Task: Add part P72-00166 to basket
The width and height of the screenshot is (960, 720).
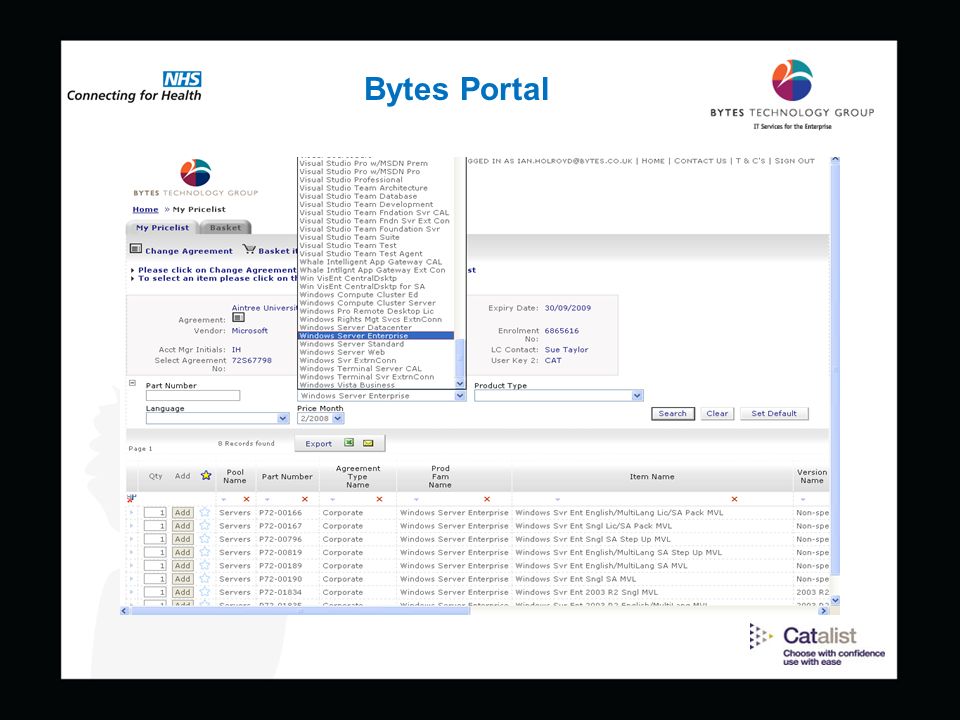Action: [x=182, y=512]
